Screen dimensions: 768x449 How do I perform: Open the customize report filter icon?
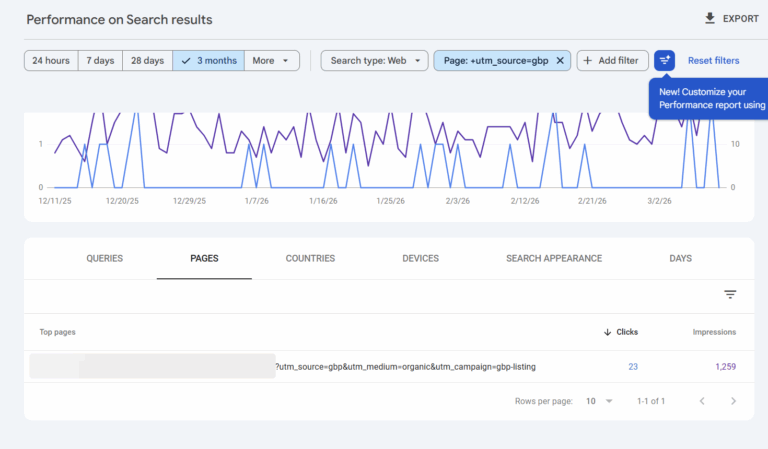(x=664, y=61)
